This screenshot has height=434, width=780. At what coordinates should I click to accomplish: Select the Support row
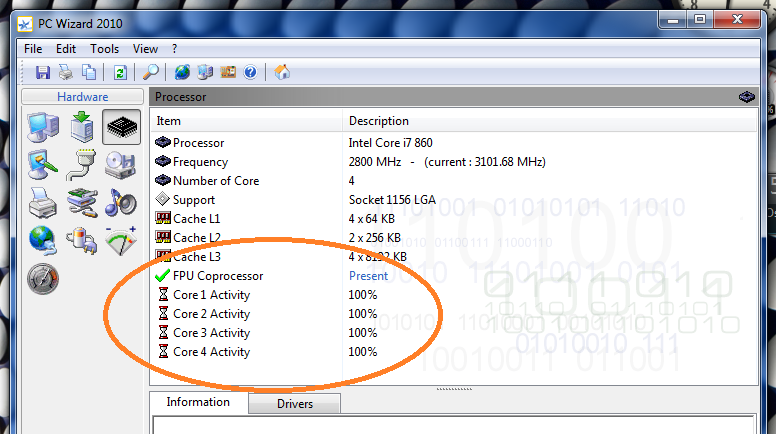[454, 200]
